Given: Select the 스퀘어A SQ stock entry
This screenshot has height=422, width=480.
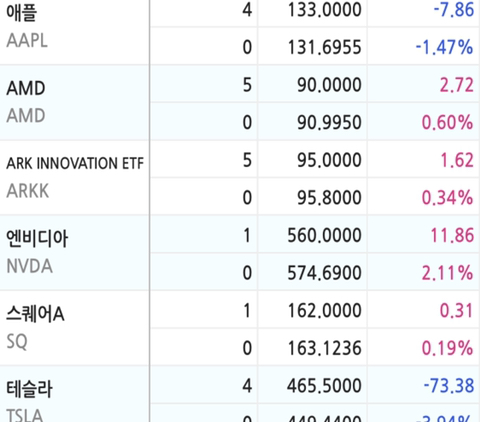Looking at the screenshot, I should coord(75,328).
